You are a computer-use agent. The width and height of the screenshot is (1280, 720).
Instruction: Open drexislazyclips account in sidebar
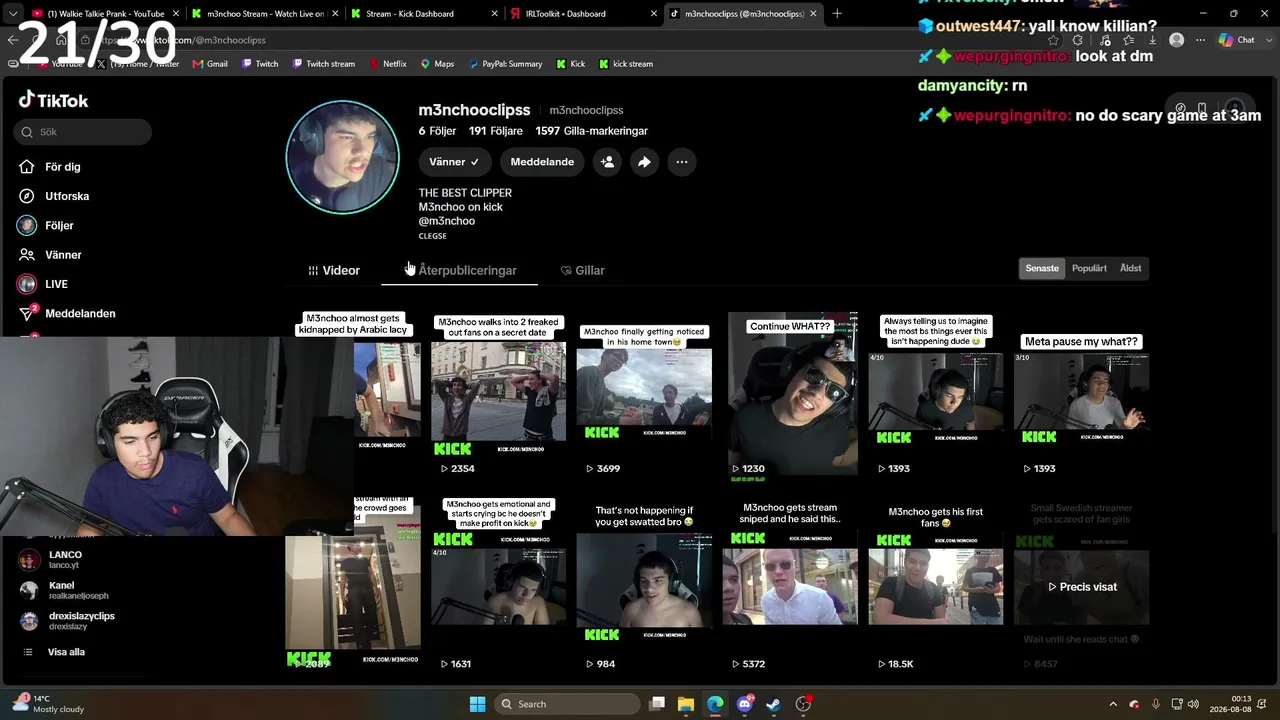(67, 621)
